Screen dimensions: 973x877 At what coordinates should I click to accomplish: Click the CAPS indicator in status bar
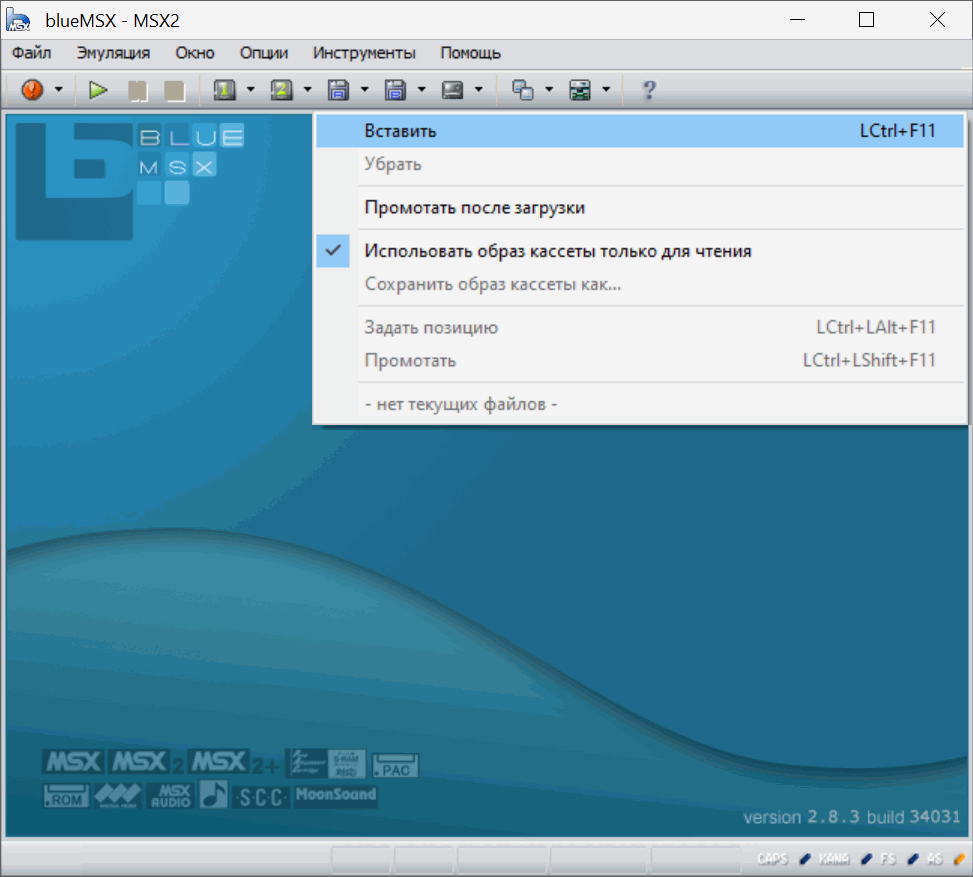(773, 859)
